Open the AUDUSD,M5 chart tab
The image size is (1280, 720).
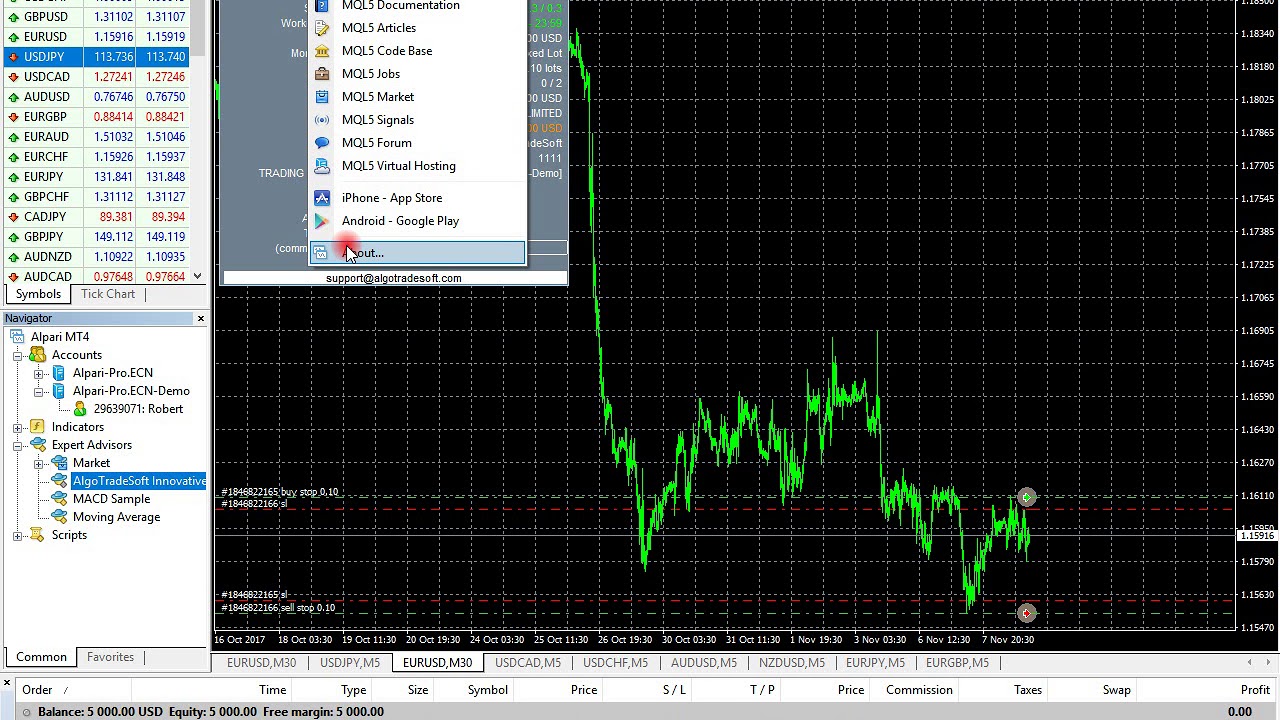tap(703, 663)
